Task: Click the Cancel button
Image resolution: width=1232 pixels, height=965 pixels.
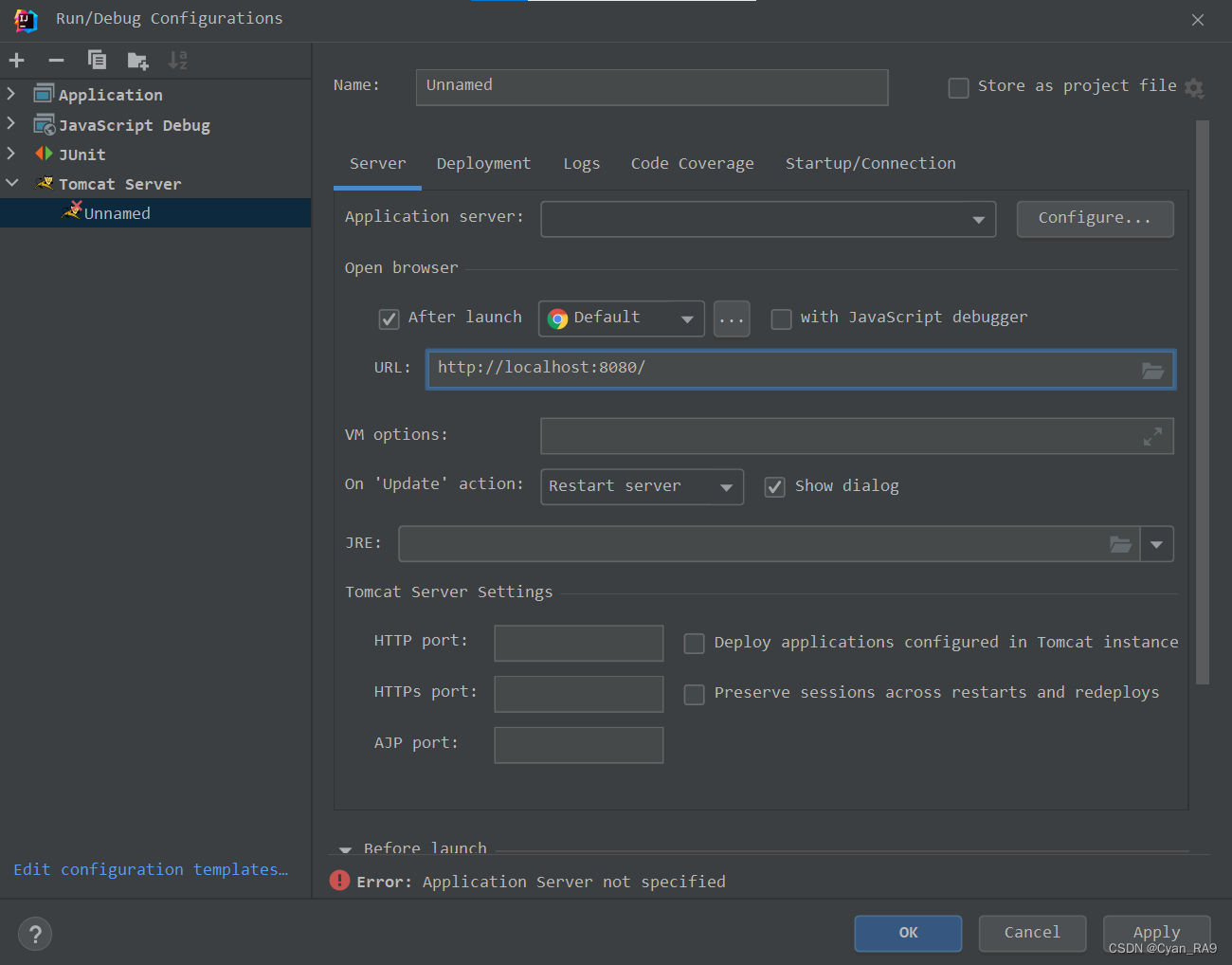Action: 1032,933
